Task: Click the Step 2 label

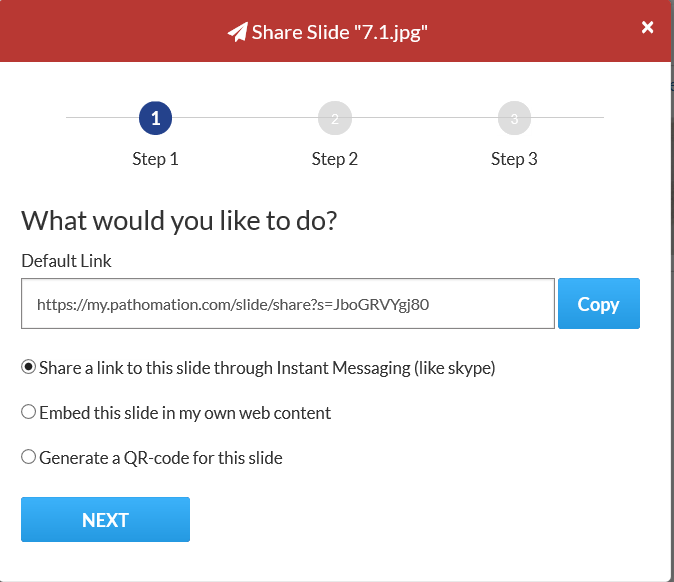Action: point(334,159)
